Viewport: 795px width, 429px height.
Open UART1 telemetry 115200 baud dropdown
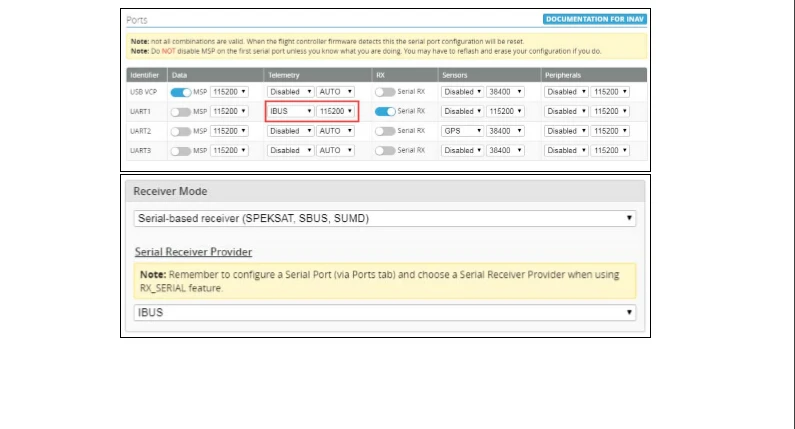[335, 111]
